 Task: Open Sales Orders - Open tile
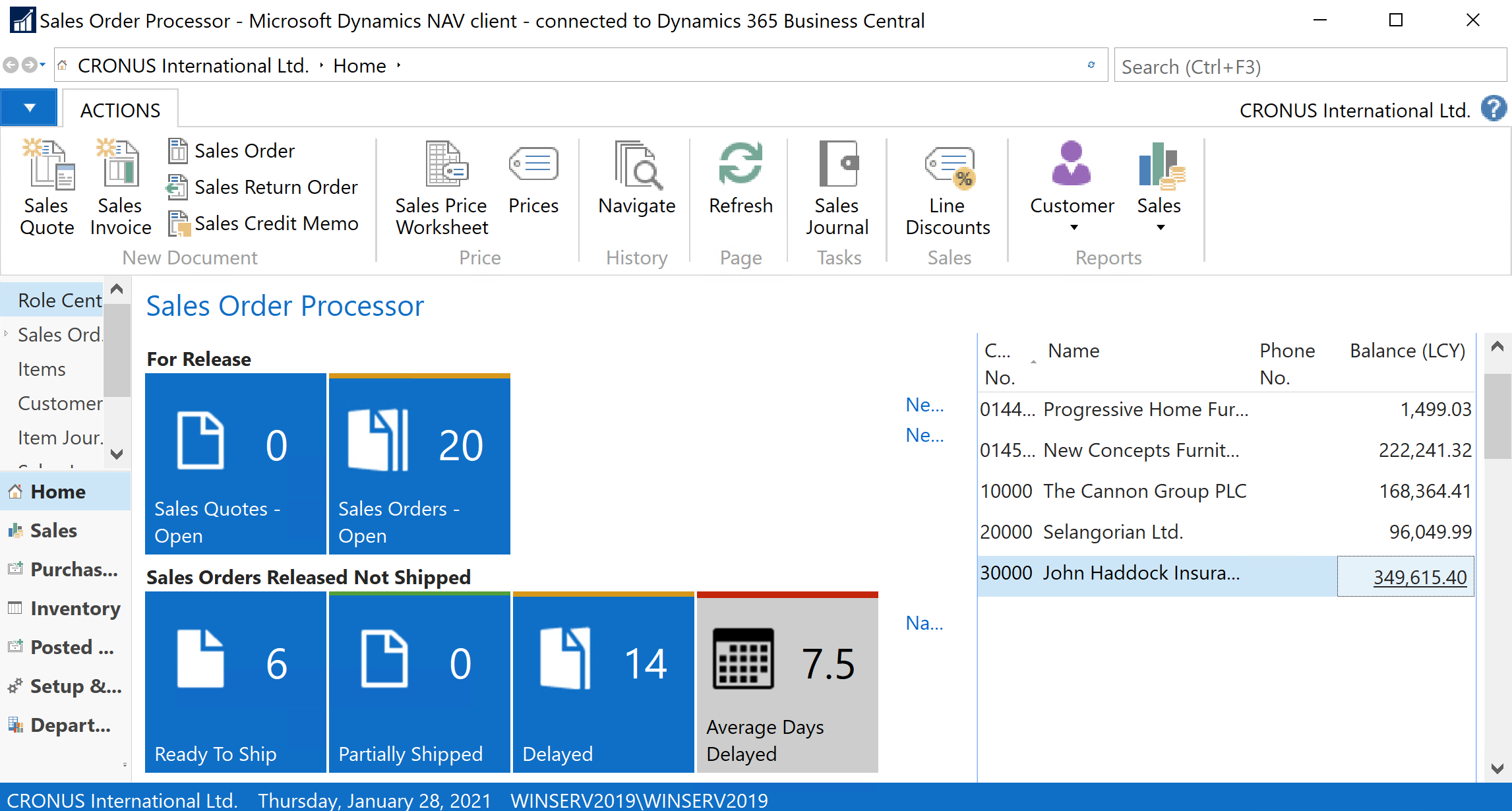point(419,464)
